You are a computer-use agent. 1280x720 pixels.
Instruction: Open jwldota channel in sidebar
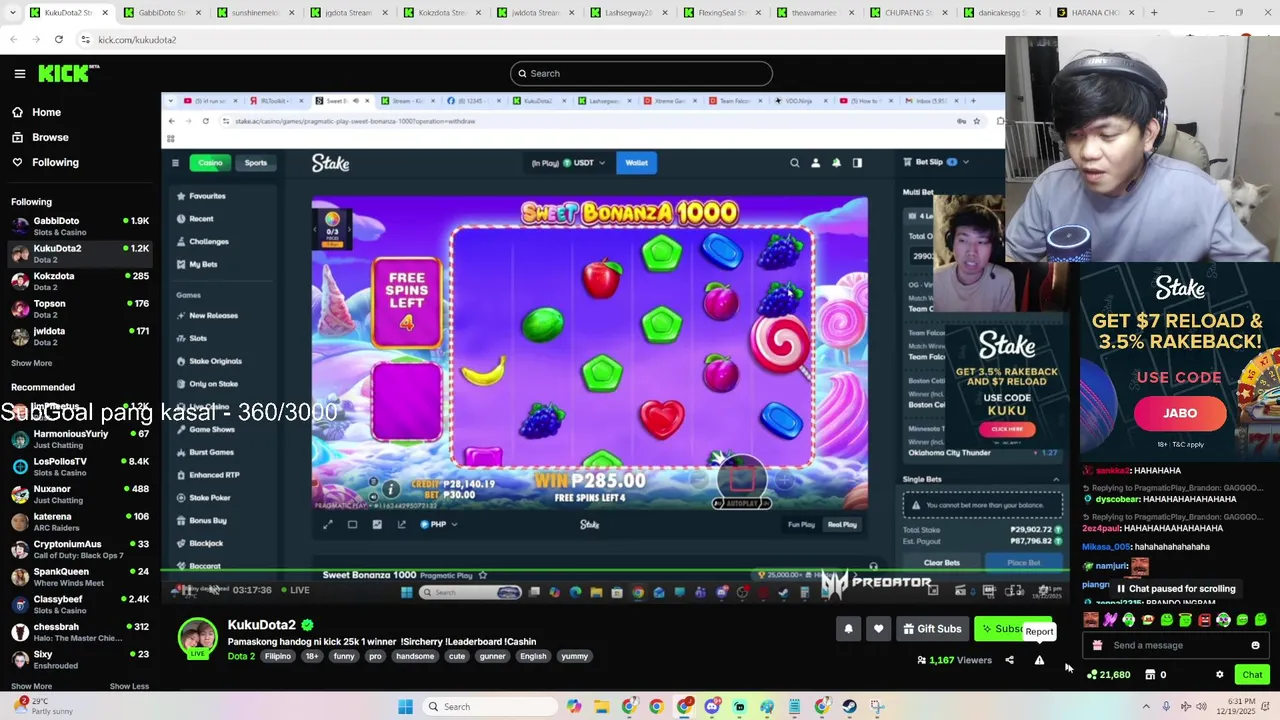point(80,336)
